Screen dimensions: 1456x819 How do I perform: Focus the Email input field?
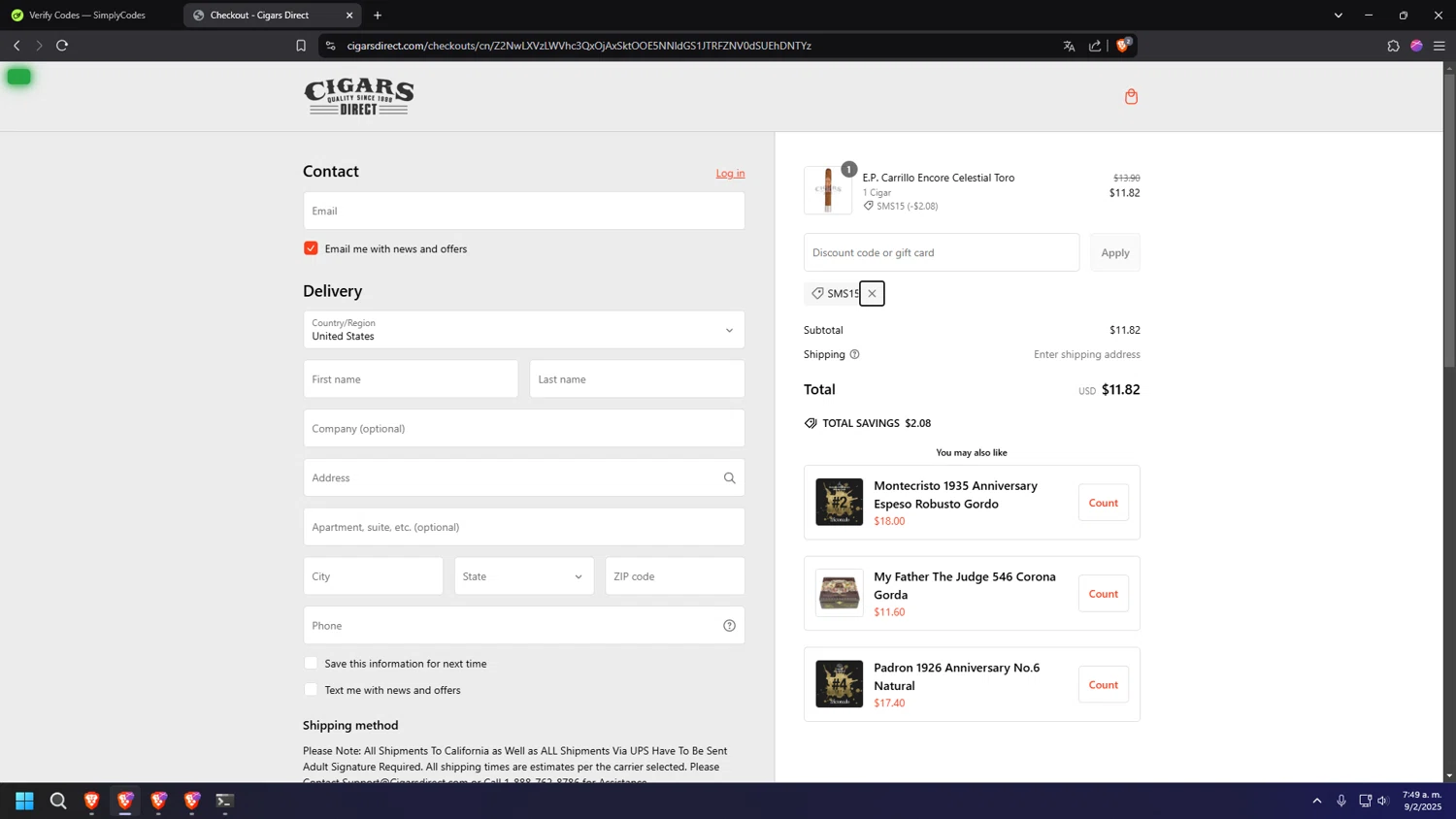524,211
